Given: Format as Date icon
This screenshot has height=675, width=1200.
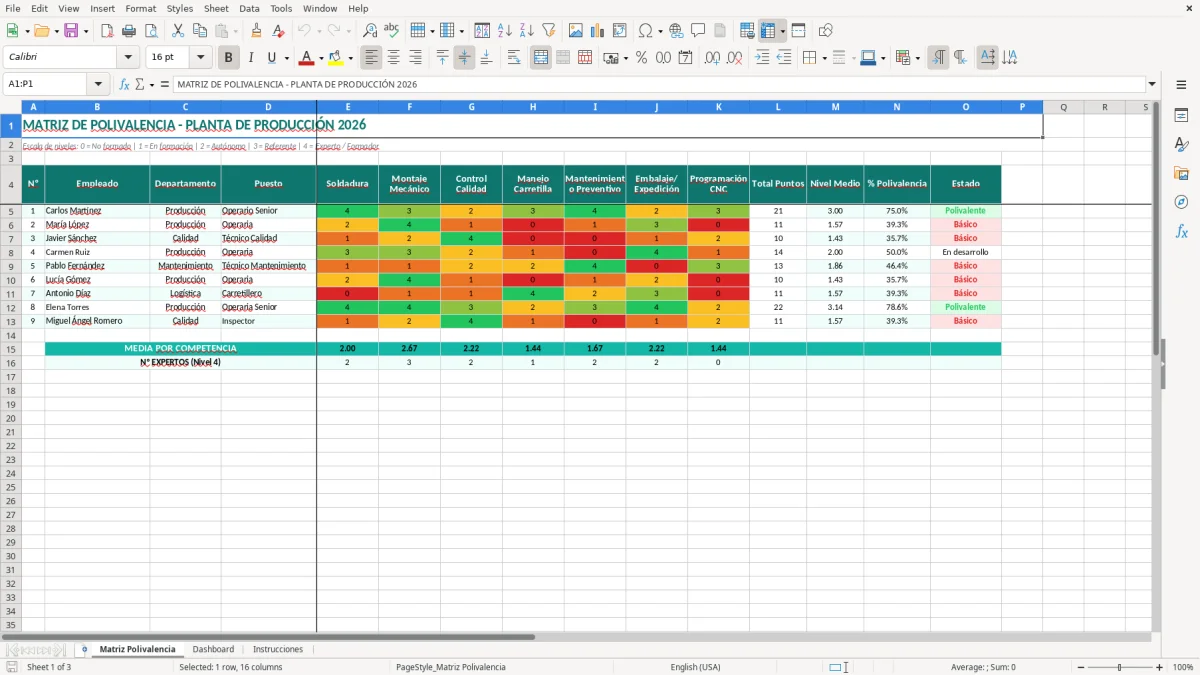Looking at the screenshot, I should coord(685,57).
